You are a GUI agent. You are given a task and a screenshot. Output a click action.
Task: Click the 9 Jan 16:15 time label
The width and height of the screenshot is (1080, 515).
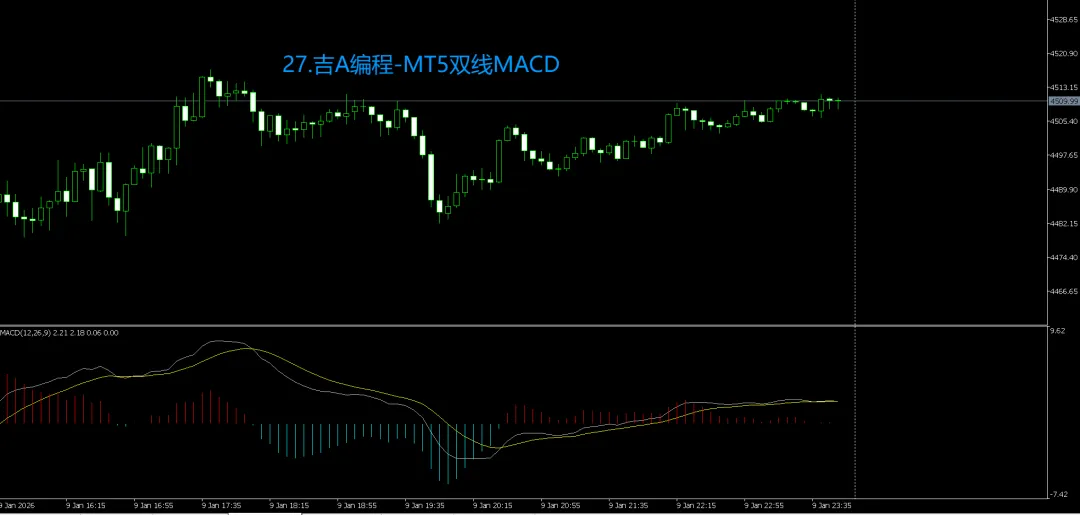(85, 505)
